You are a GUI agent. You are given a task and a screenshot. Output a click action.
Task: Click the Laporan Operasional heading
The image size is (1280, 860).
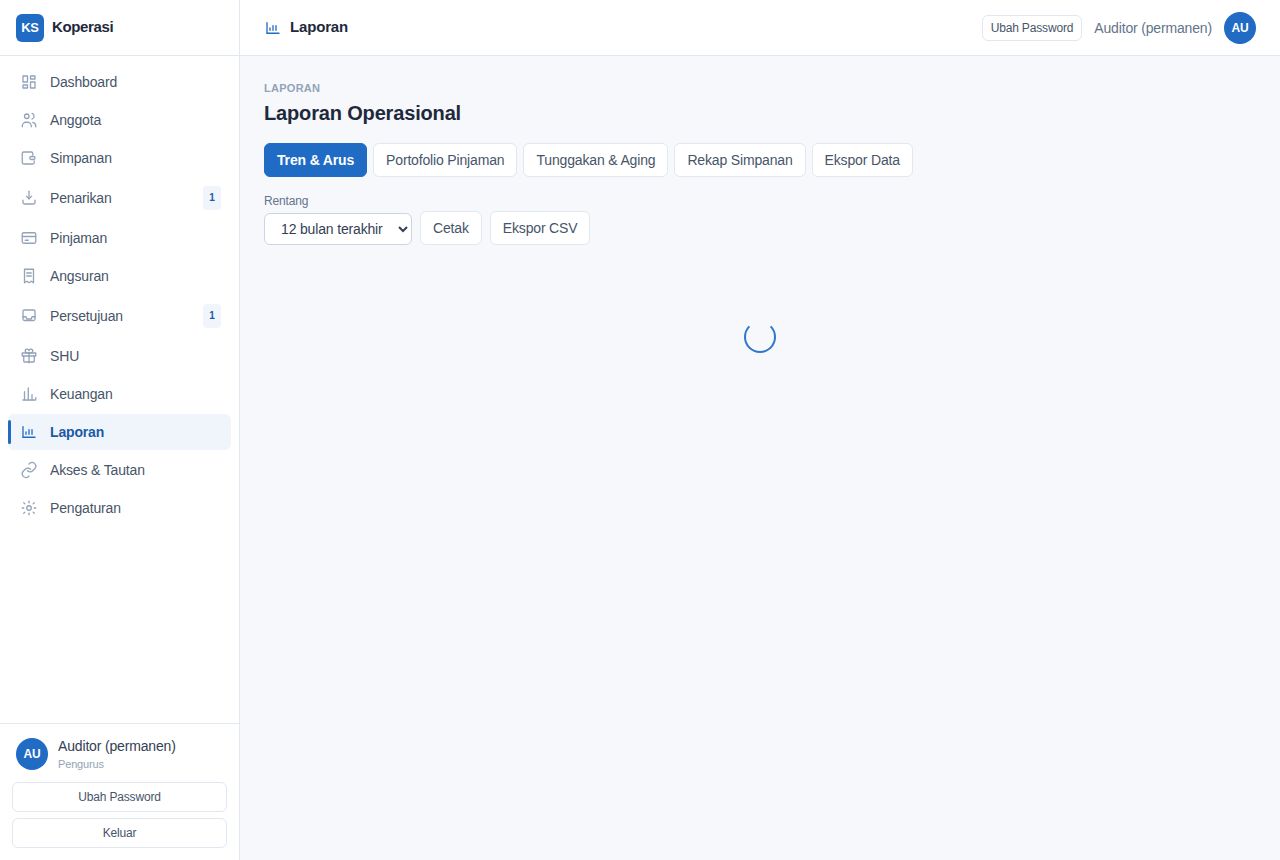(x=362, y=113)
